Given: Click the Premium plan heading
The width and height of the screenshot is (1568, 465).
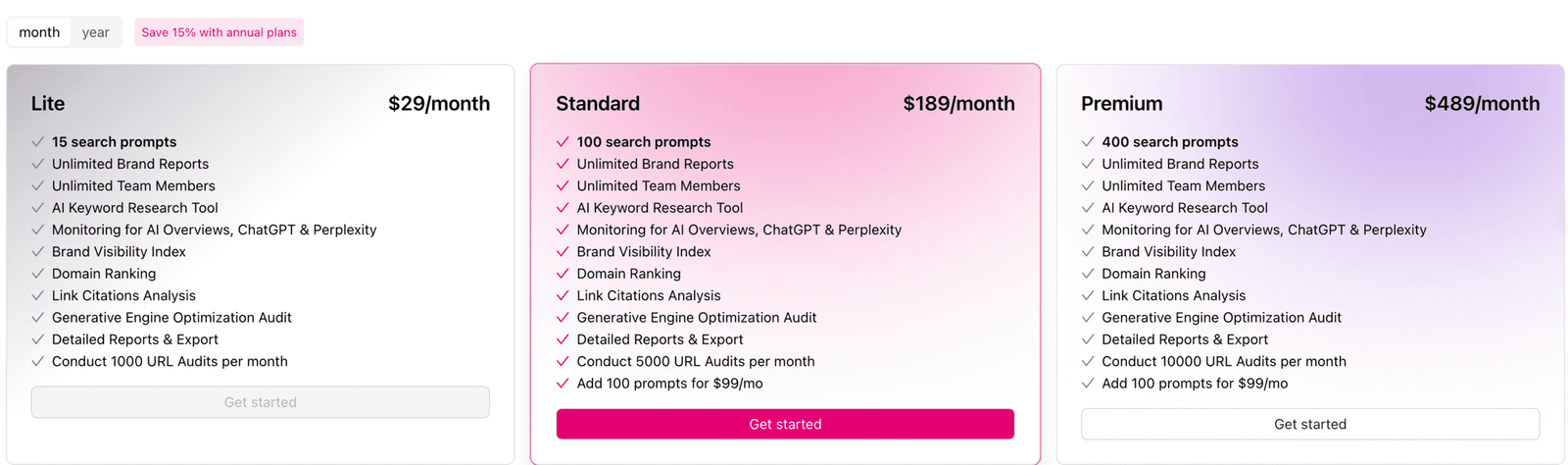Looking at the screenshot, I should (x=1121, y=104).
